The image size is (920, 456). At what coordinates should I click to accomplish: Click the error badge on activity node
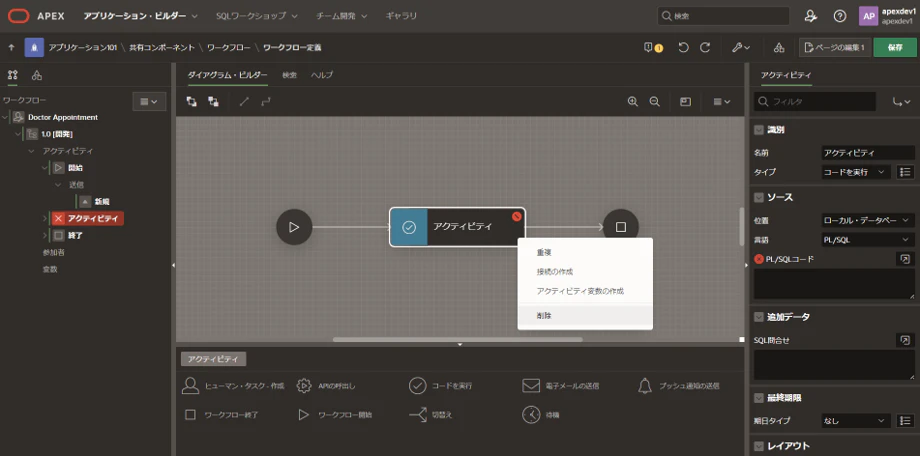[x=516, y=216]
